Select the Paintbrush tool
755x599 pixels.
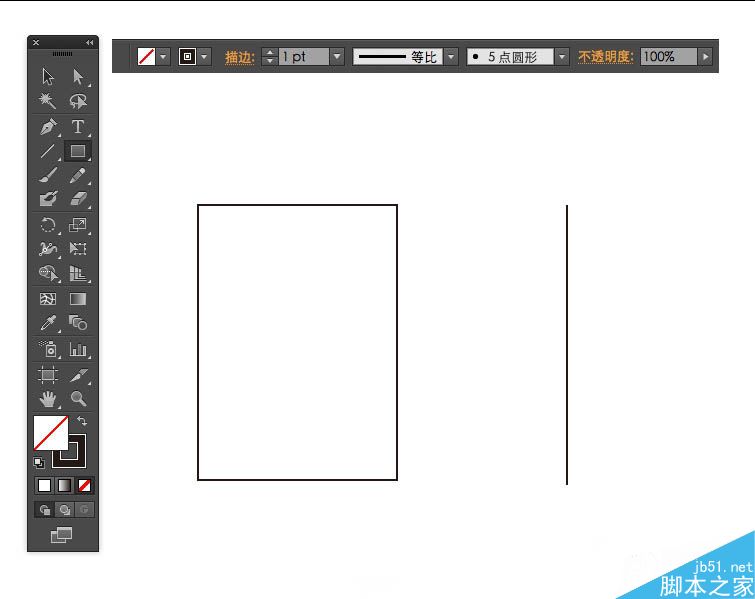coord(48,175)
